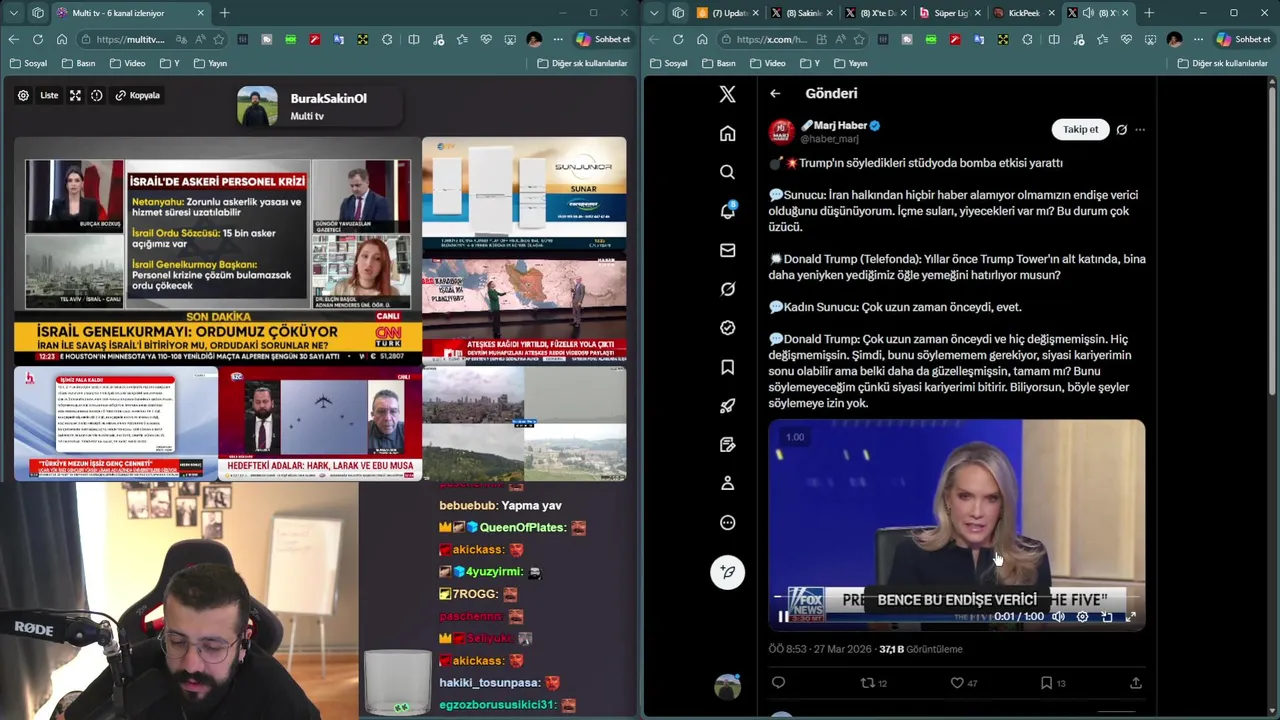Mute the tweet video's sound
Screen dimensions: 1280x720
[1058, 617]
